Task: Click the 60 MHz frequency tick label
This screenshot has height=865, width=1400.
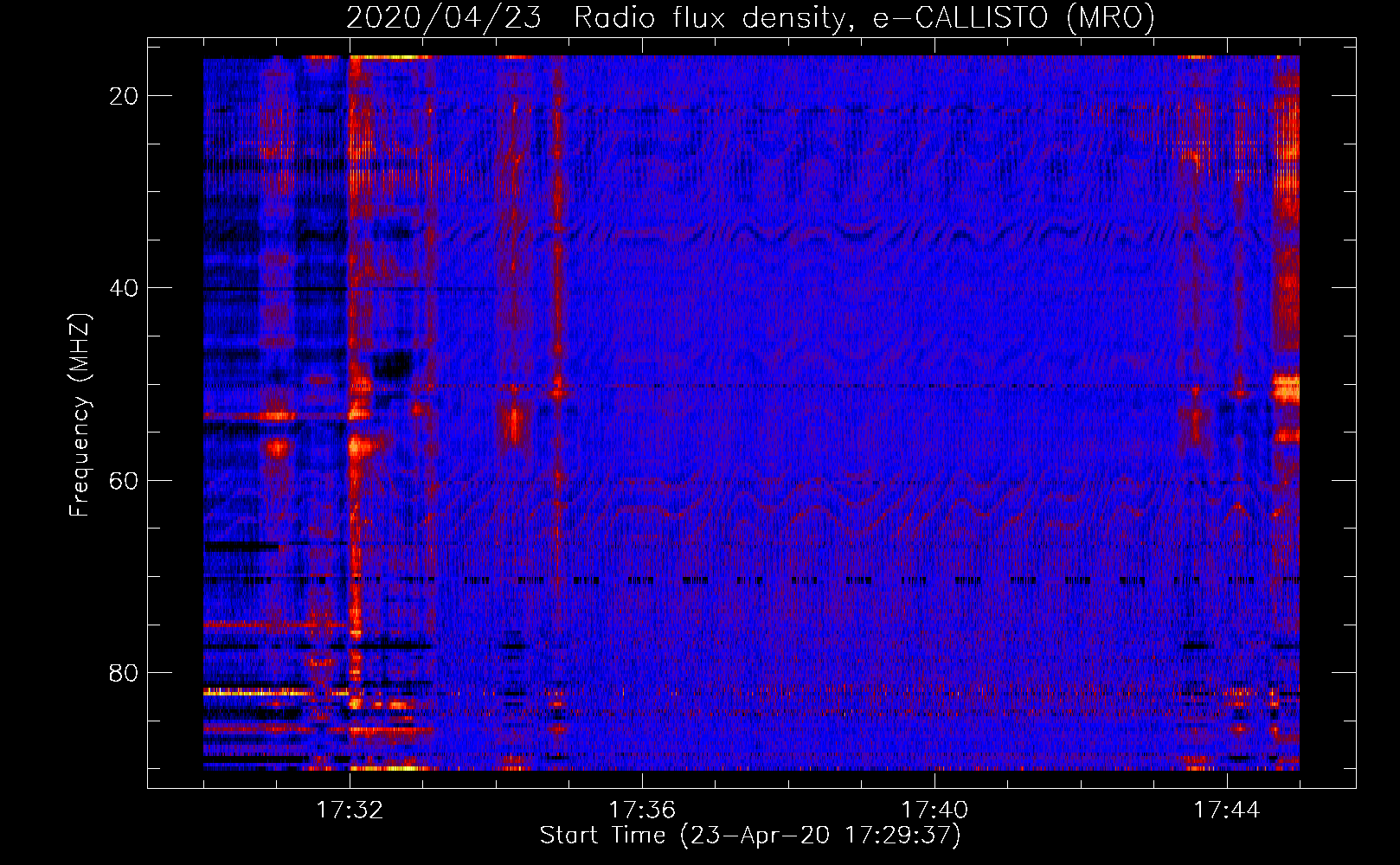Action: coord(124,480)
